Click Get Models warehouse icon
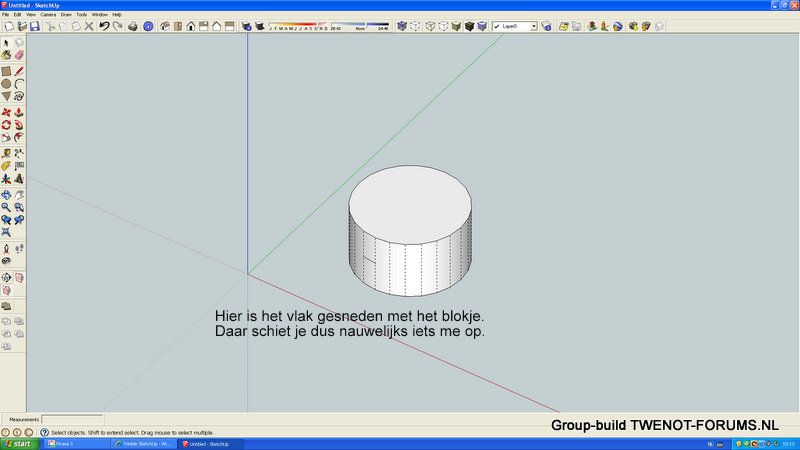800x450 pixels. tap(633, 26)
